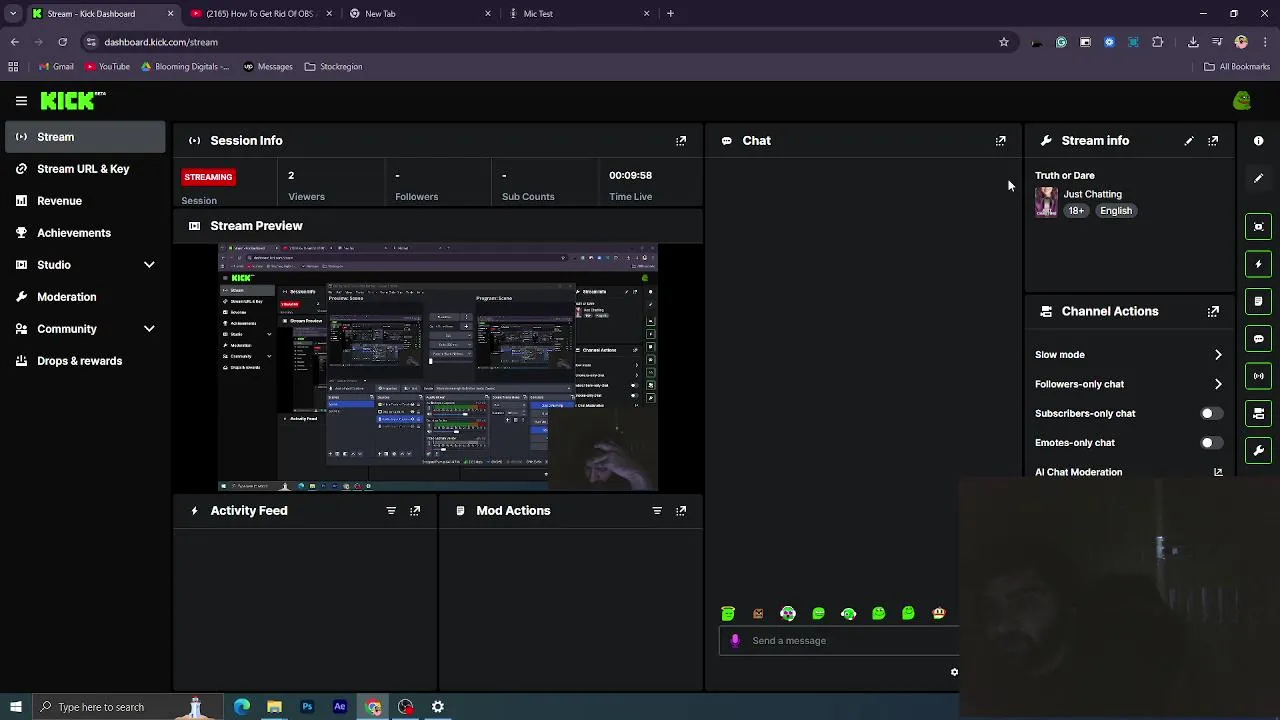Open OBS Studio from the taskbar
Screen dimensions: 1280x720
[x=405, y=707]
